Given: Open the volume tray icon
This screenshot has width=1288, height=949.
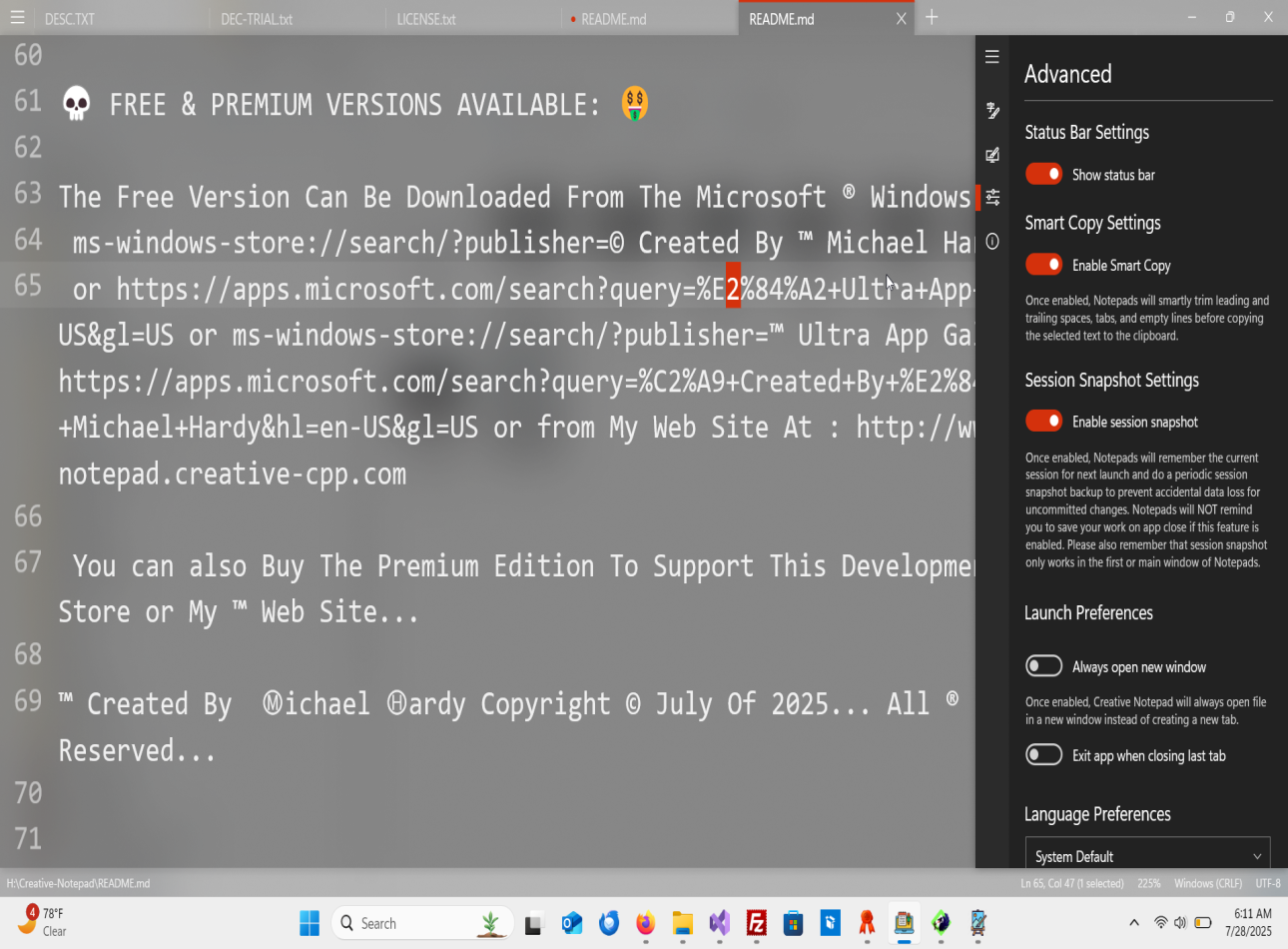Looking at the screenshot, I should (1180, 923).
